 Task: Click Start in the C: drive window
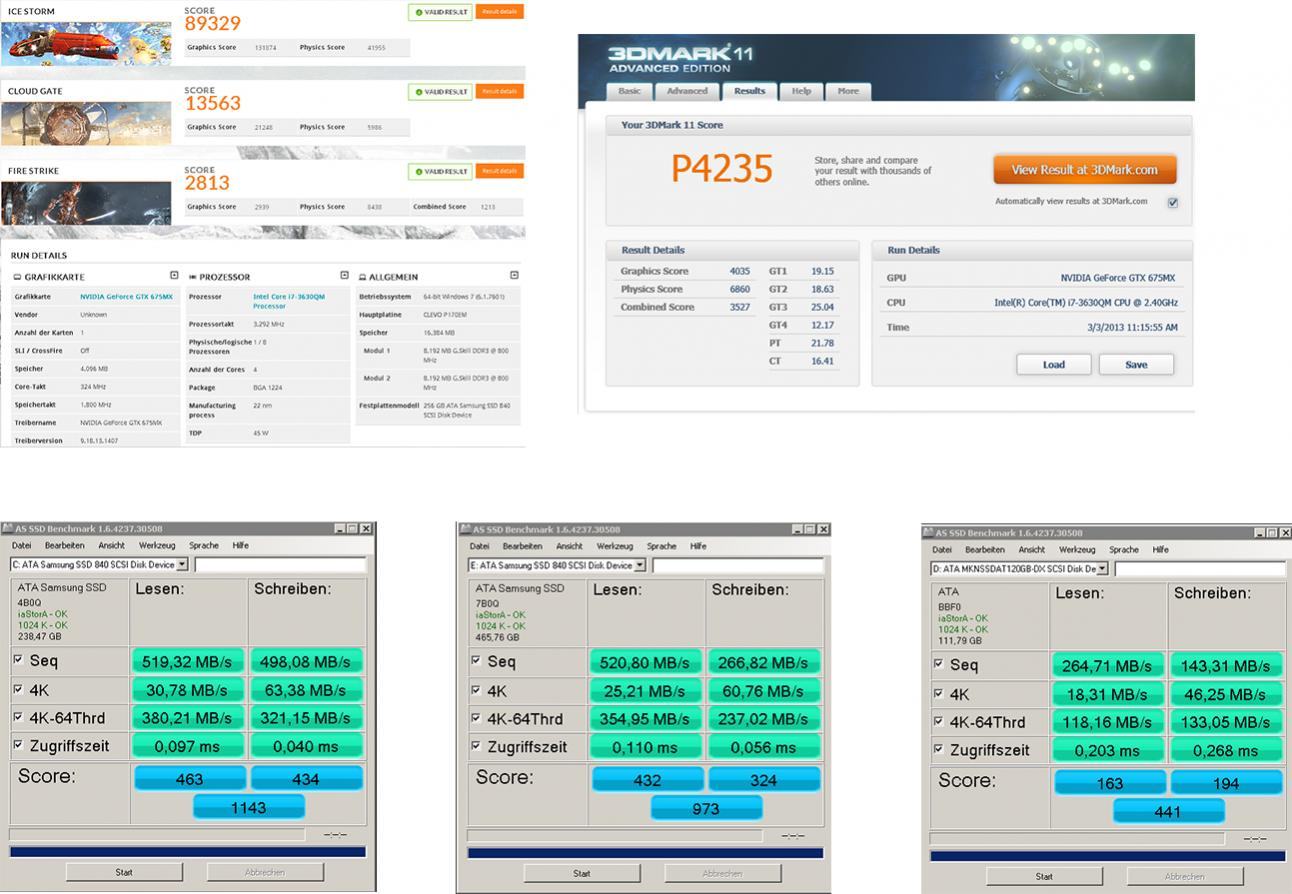(124, 872)
